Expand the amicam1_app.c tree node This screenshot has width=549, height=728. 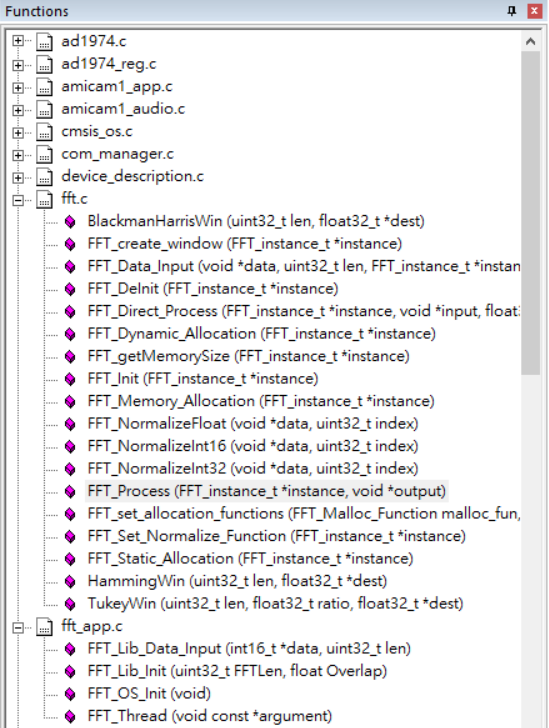(x=18, y=87)
